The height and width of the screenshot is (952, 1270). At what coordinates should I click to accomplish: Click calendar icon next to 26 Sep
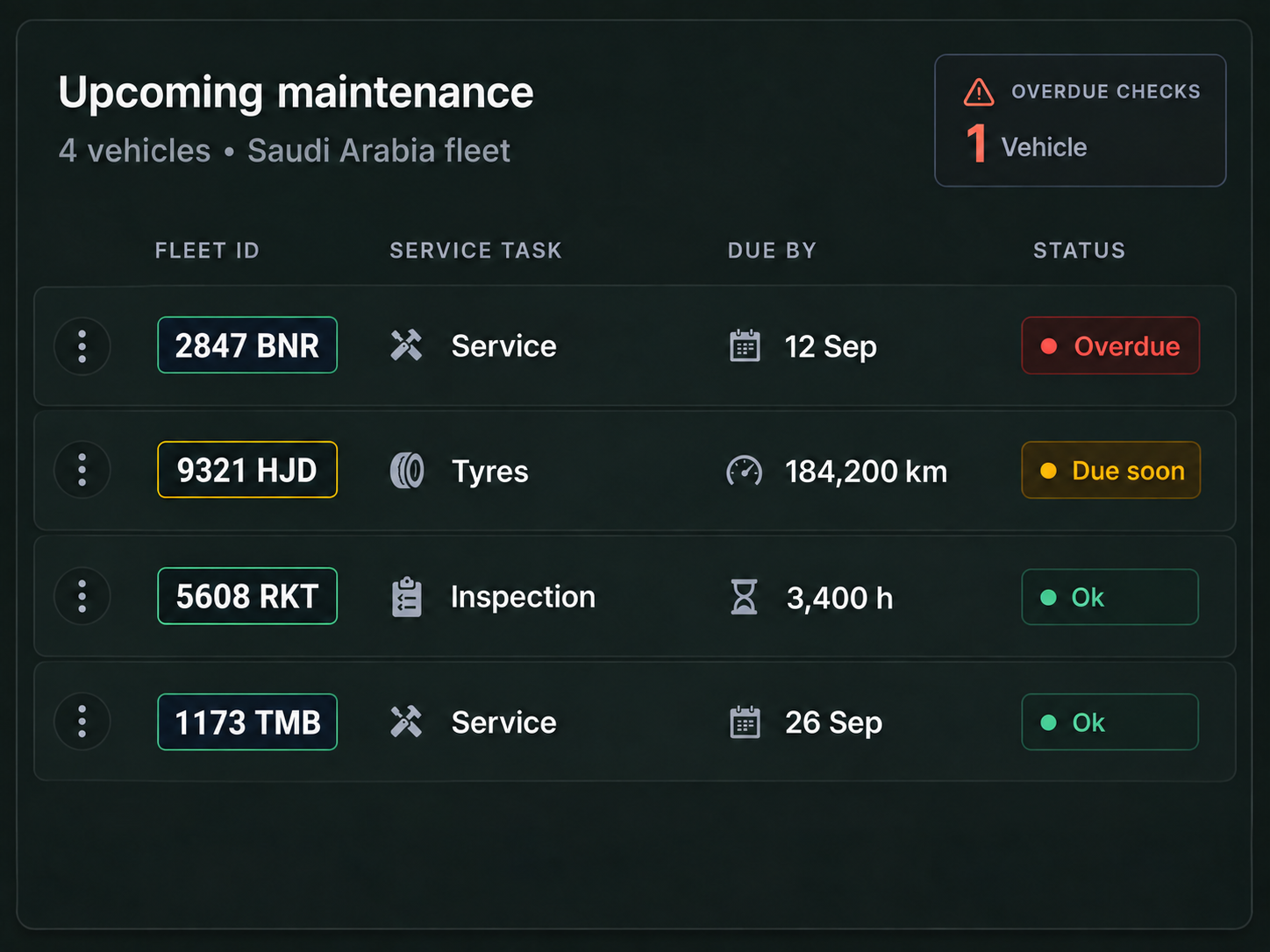745,721
